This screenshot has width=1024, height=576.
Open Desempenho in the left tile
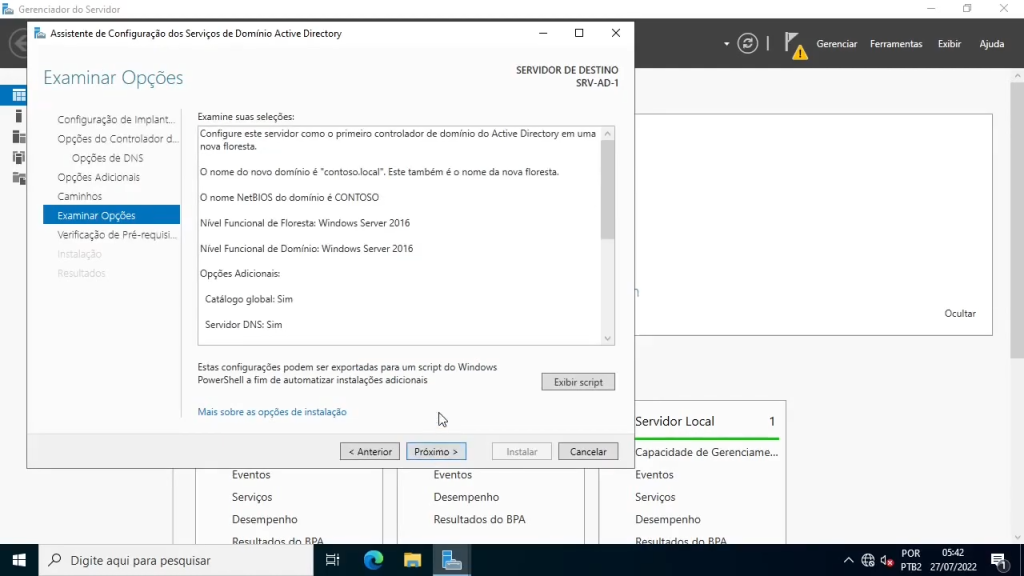coord(264,519)
